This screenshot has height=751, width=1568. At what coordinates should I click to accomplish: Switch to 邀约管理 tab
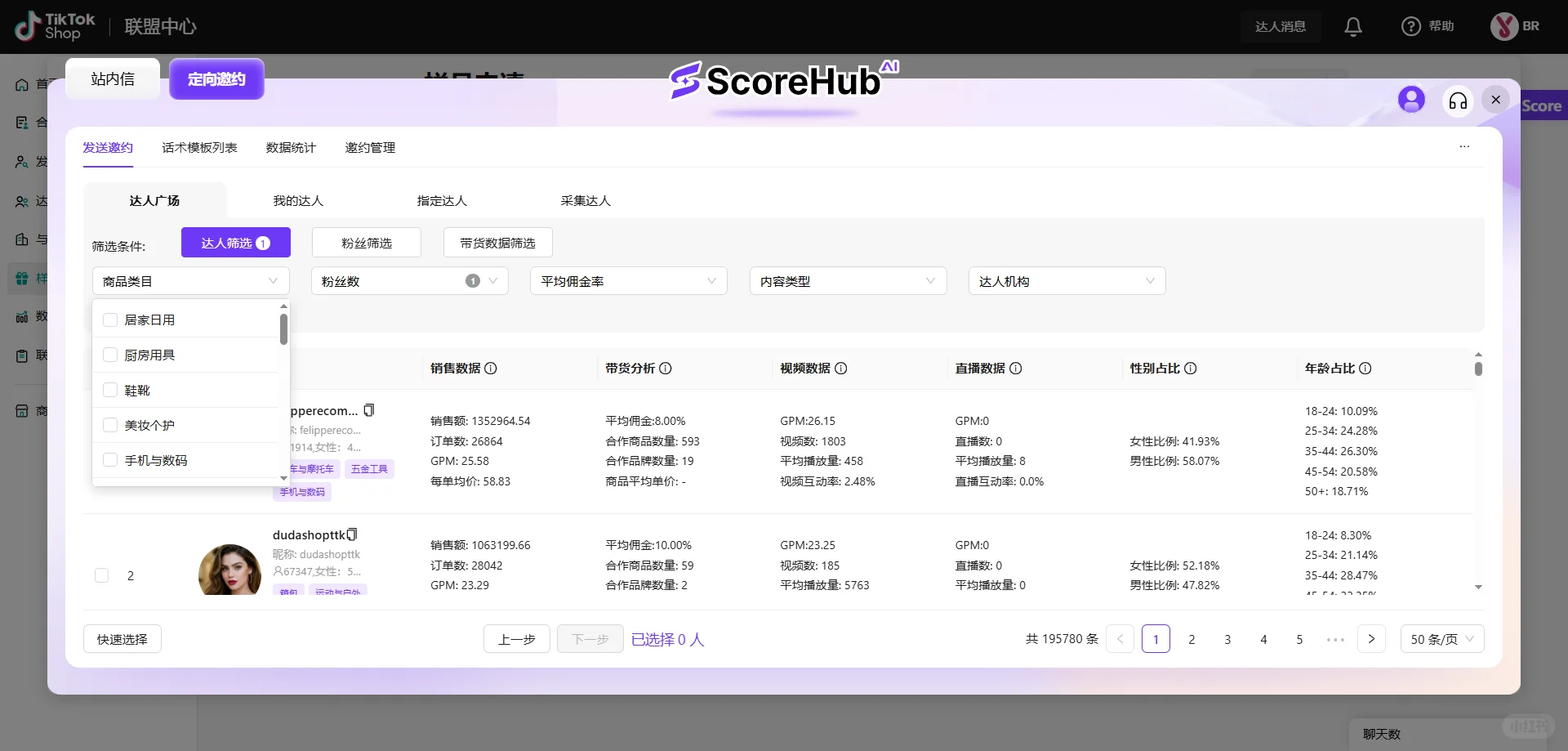click(x=370, y=148)
